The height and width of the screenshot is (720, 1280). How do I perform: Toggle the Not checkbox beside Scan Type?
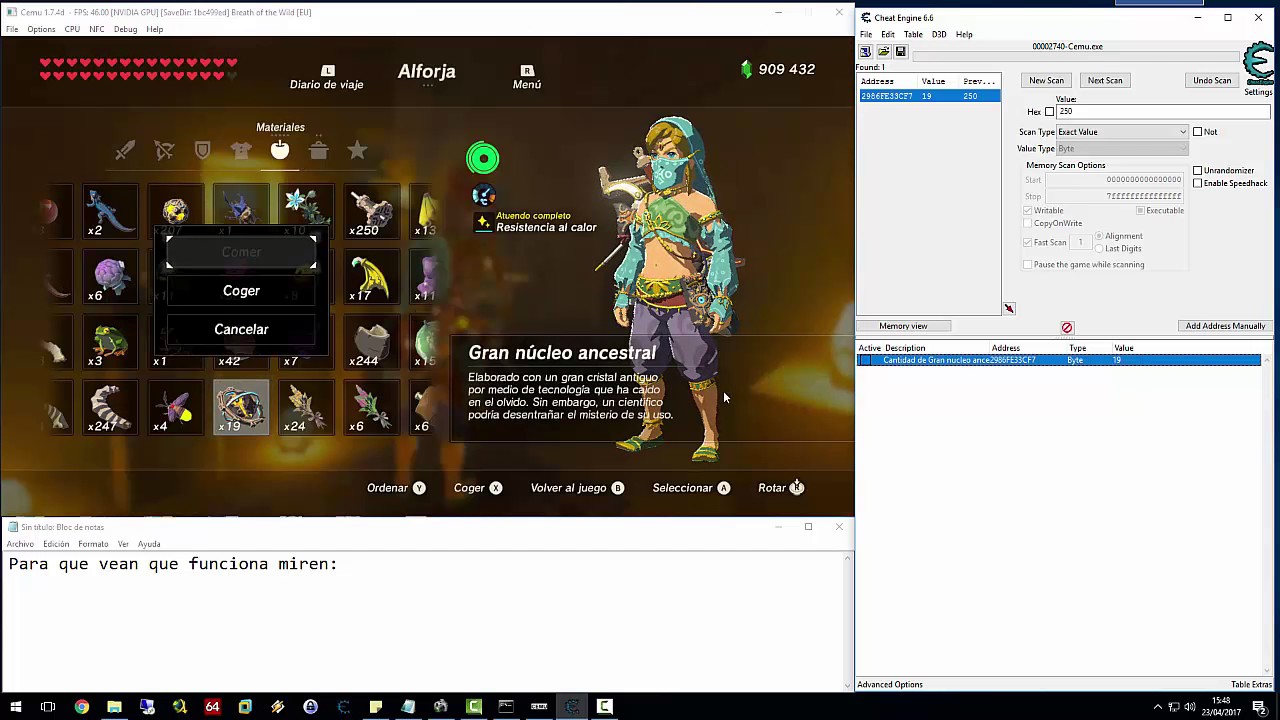[x=1197, y=132]
